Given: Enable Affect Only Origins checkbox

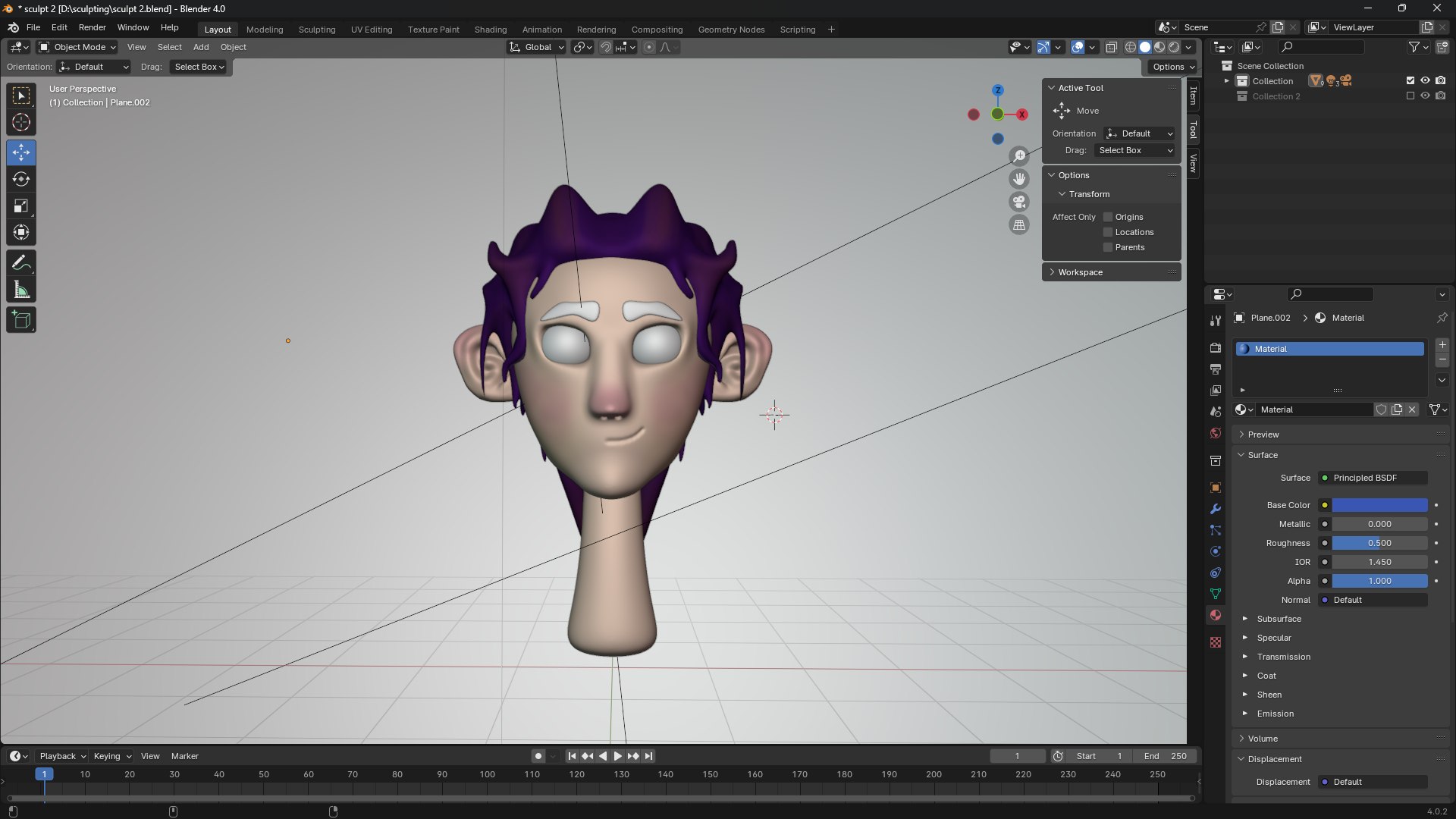Looking at the screenshot, I should click(x=1108, y=217).
